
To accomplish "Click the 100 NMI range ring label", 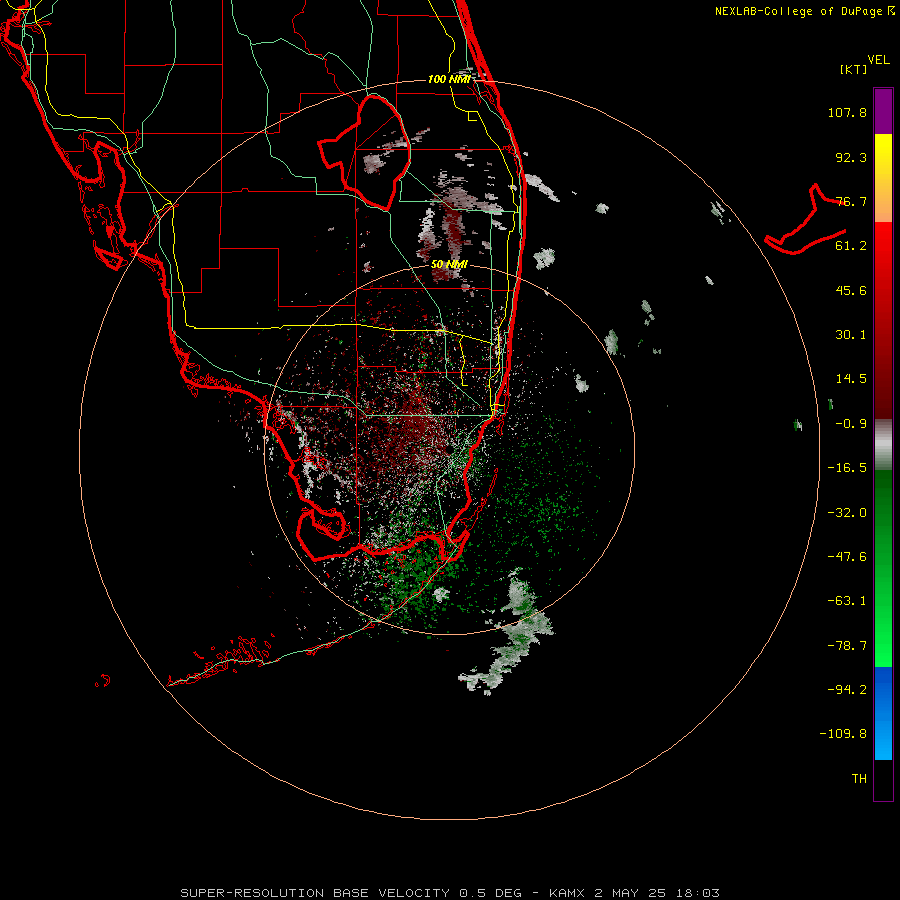I will click(449, 79).
